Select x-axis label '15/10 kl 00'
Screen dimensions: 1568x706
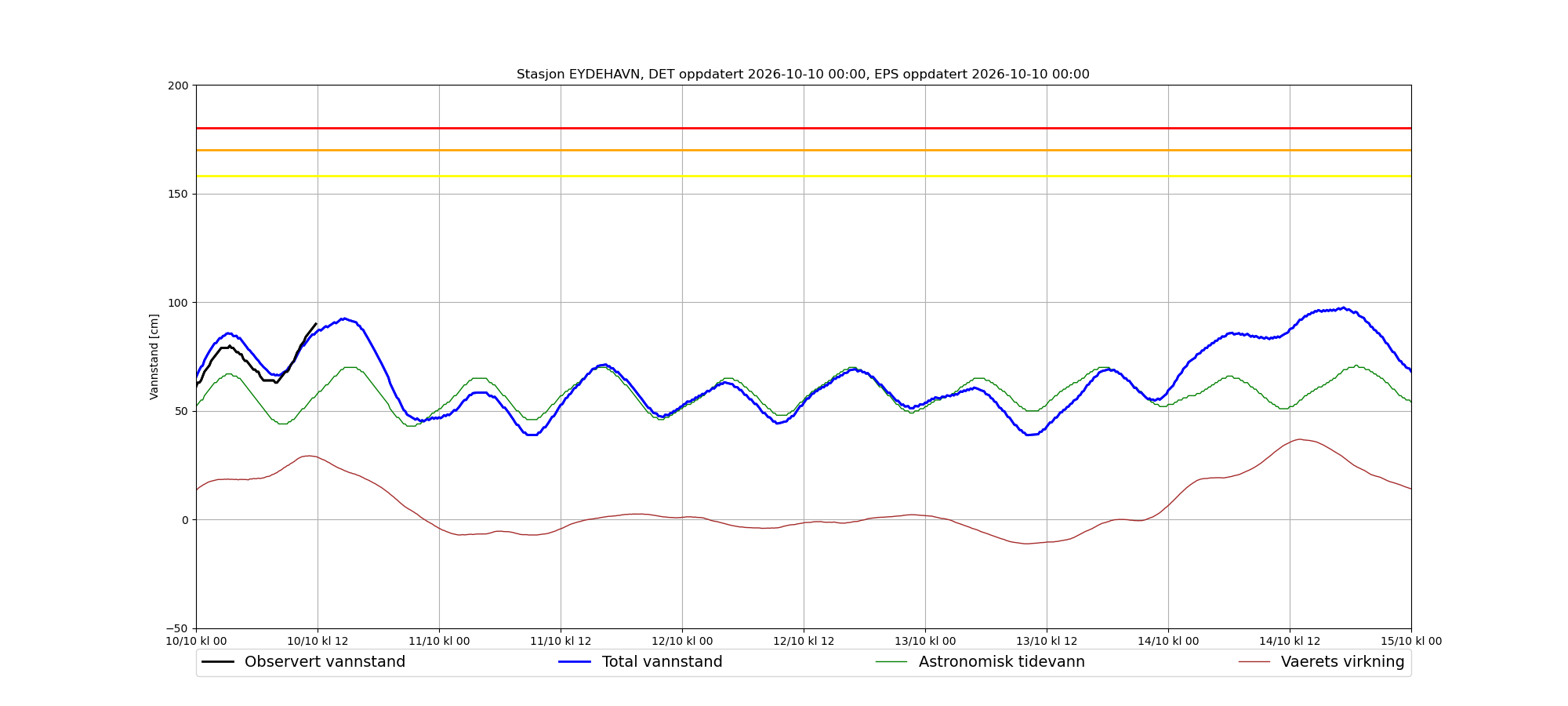pos(1411,642)
